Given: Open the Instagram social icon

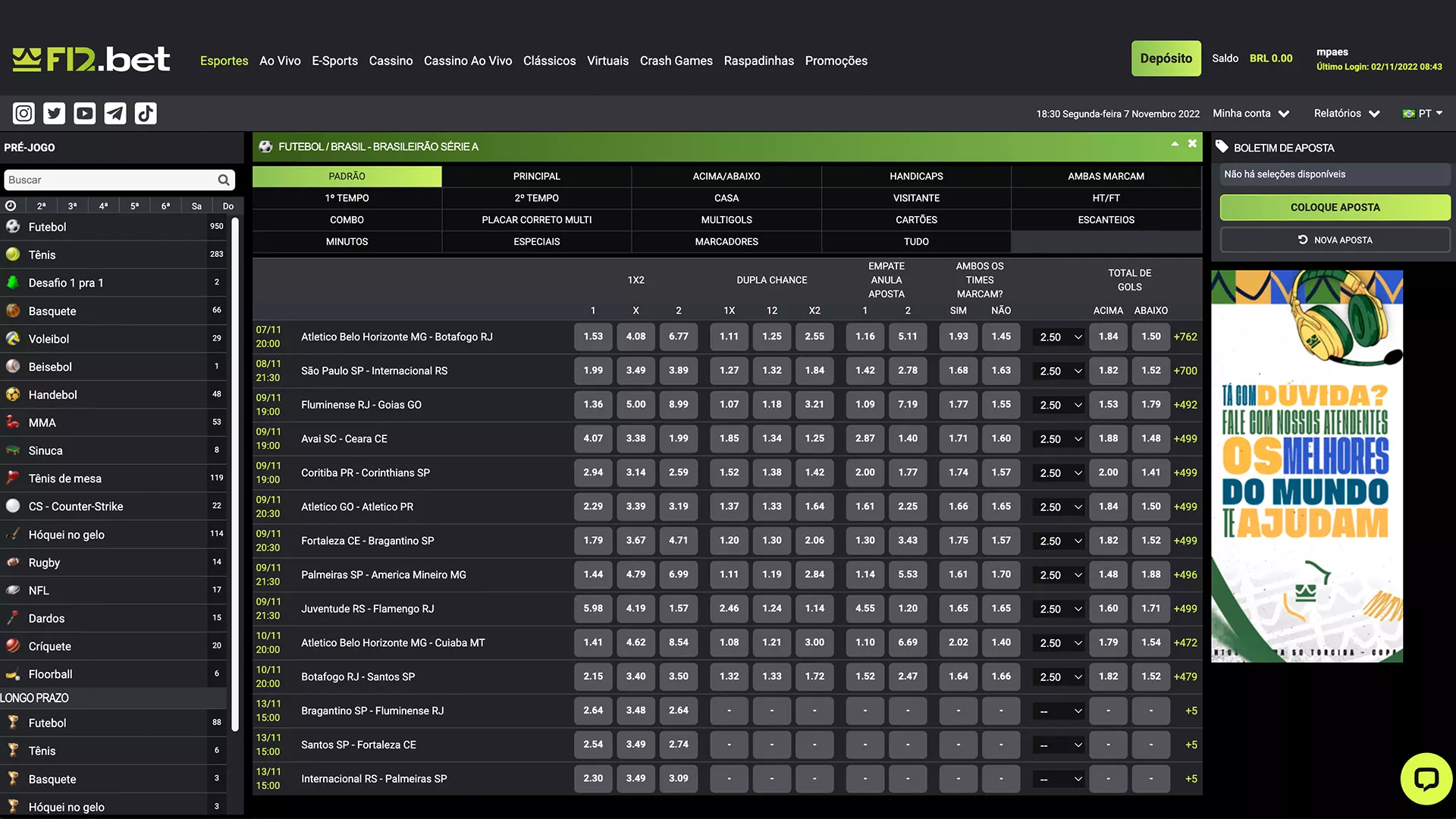Looking at the screenshot, I should point(24,114).
